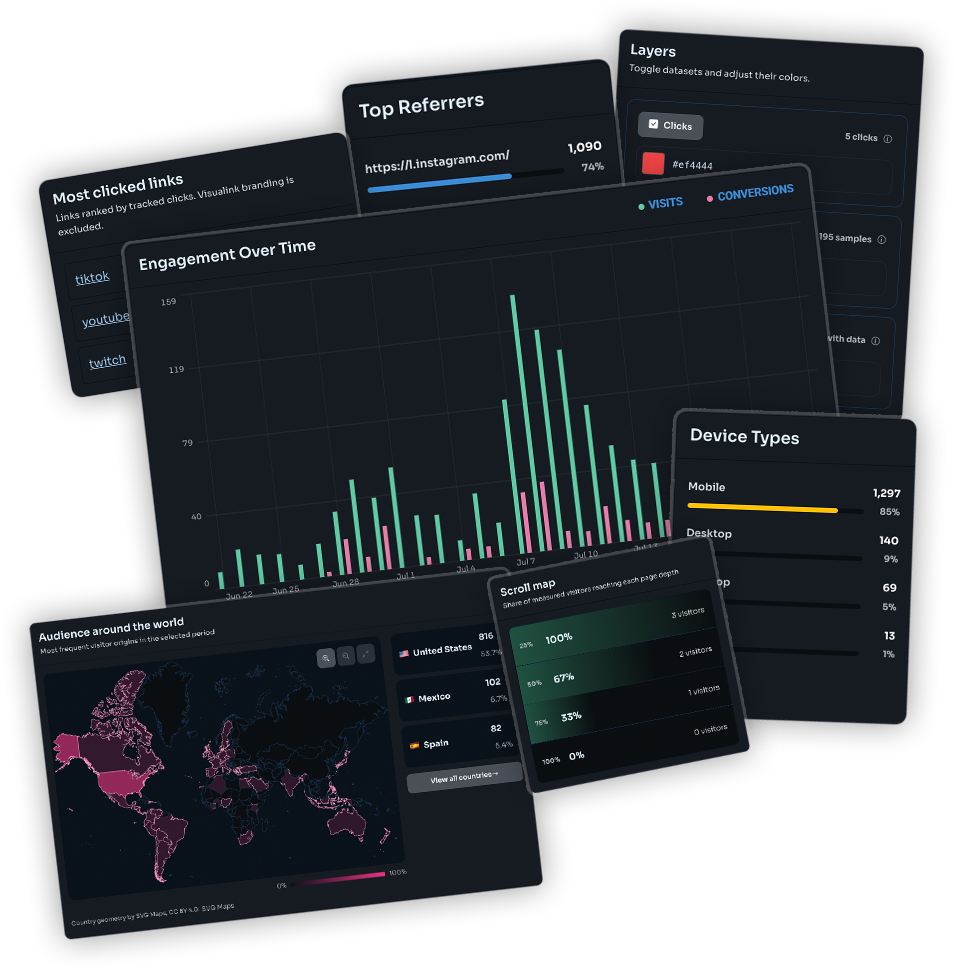Click the 85% Mobile percentage
This screenshot has width=954, height=969.
pyautogui.click(x=890, y=512)
